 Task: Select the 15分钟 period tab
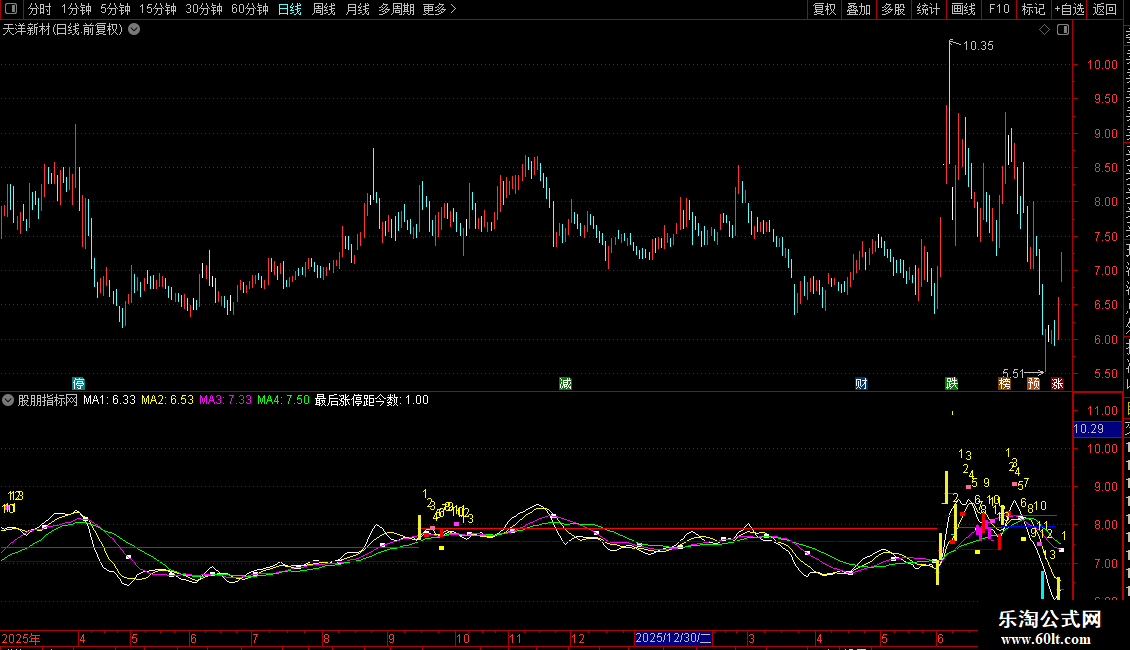tap(157, 9)
